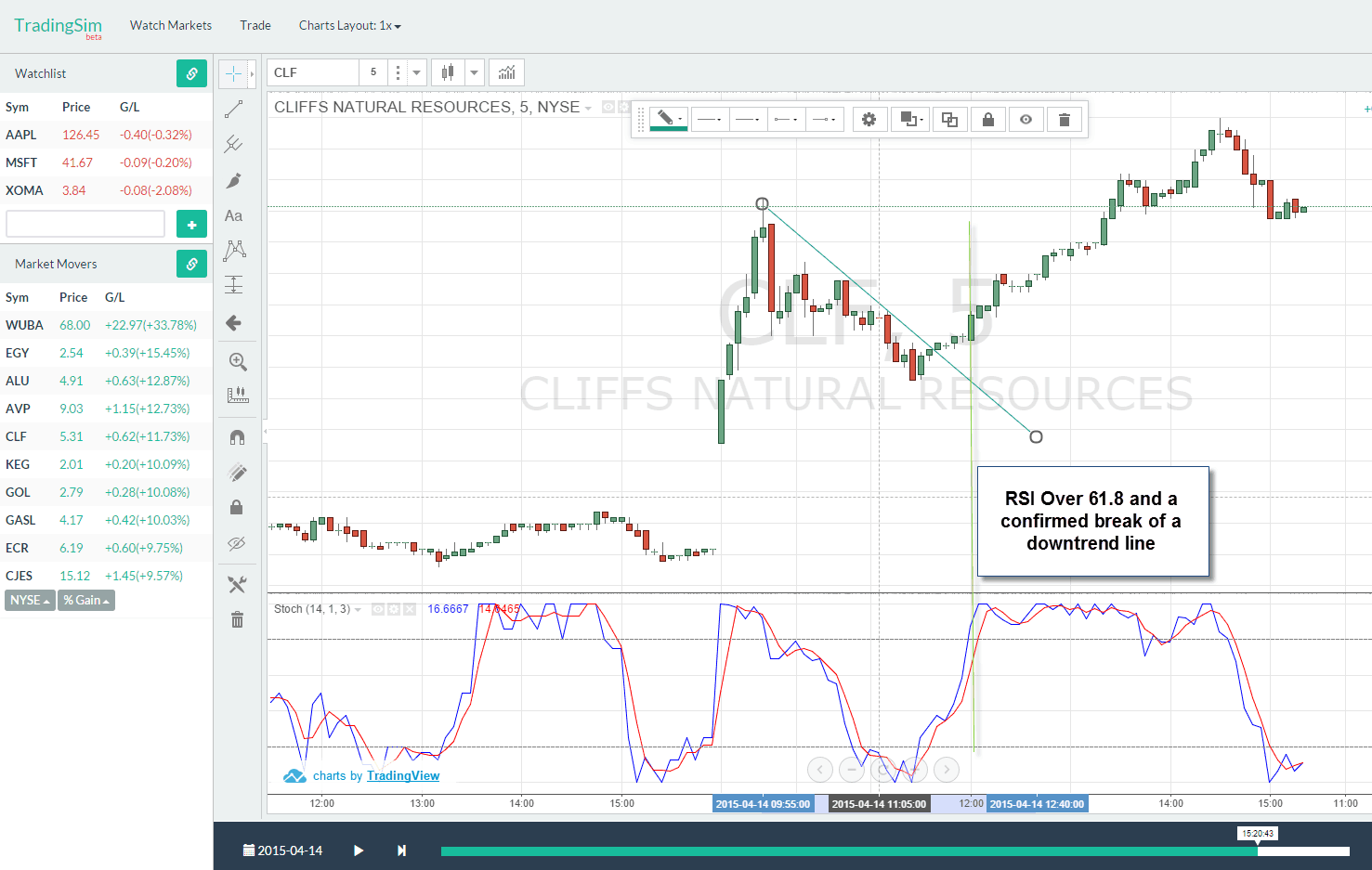This screenshot has width=1372, height=870.
Task: Open the trend line settings gear
Action: pos(869,119)
